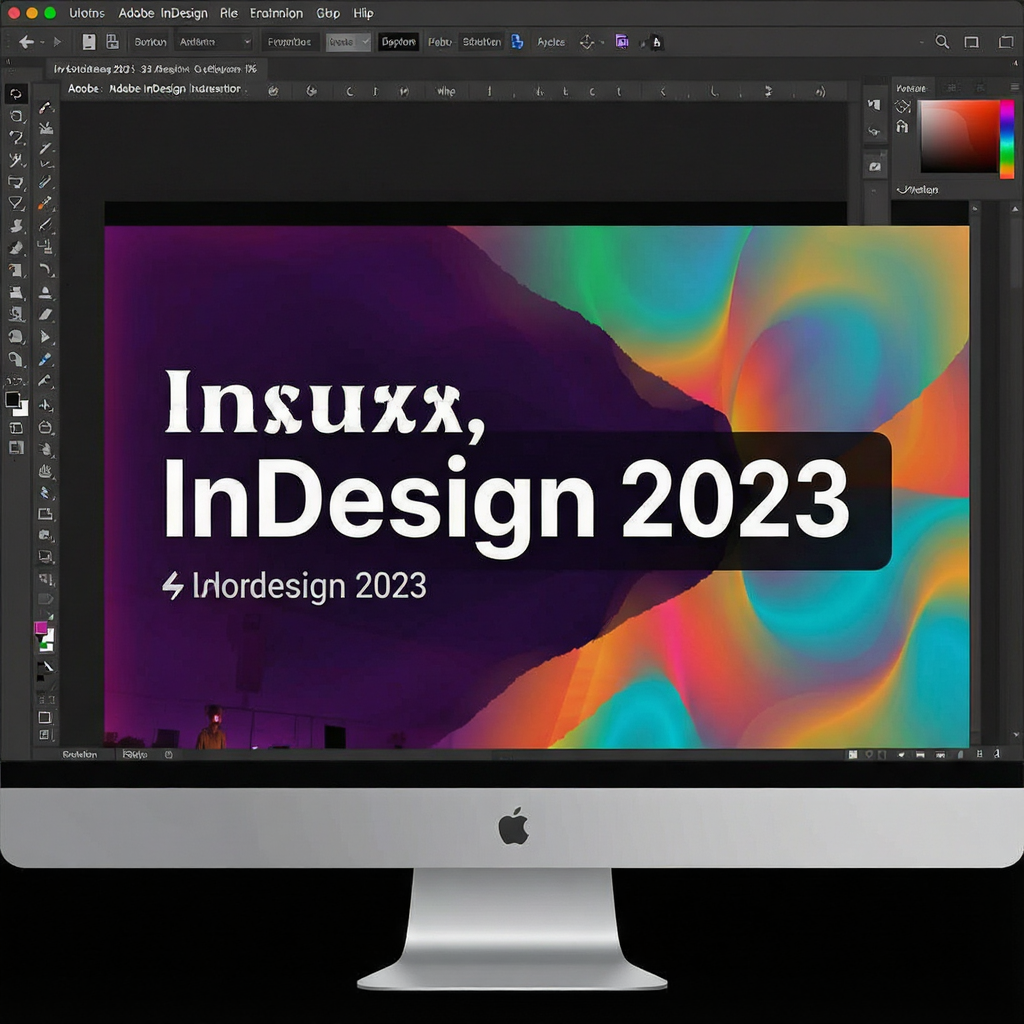The width and height of the screenshot is (1024, 1024).
Task: Click the purple panel icon in the toolbar
Action: [622, 42]
